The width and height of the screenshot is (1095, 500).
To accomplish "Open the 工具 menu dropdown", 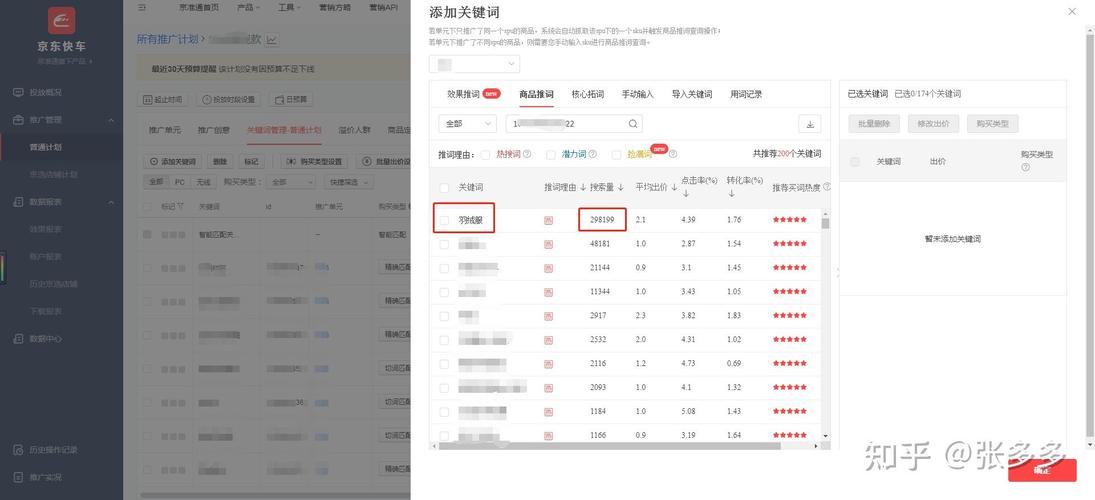I will 289,7.
